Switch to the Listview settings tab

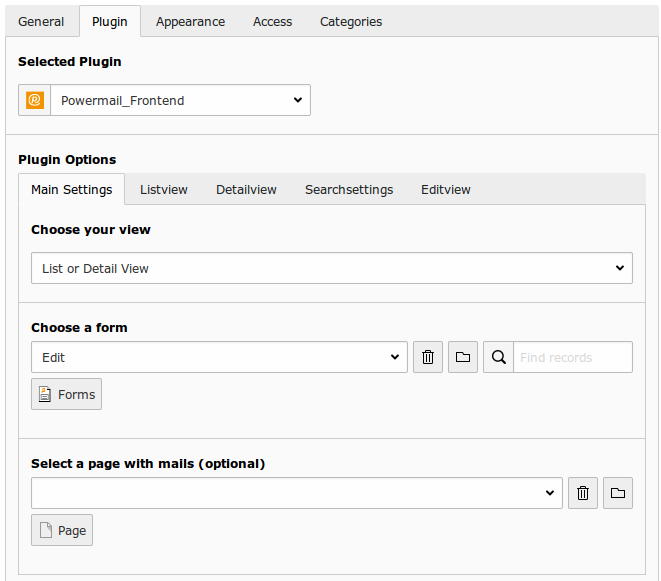[x=164, y=189]
